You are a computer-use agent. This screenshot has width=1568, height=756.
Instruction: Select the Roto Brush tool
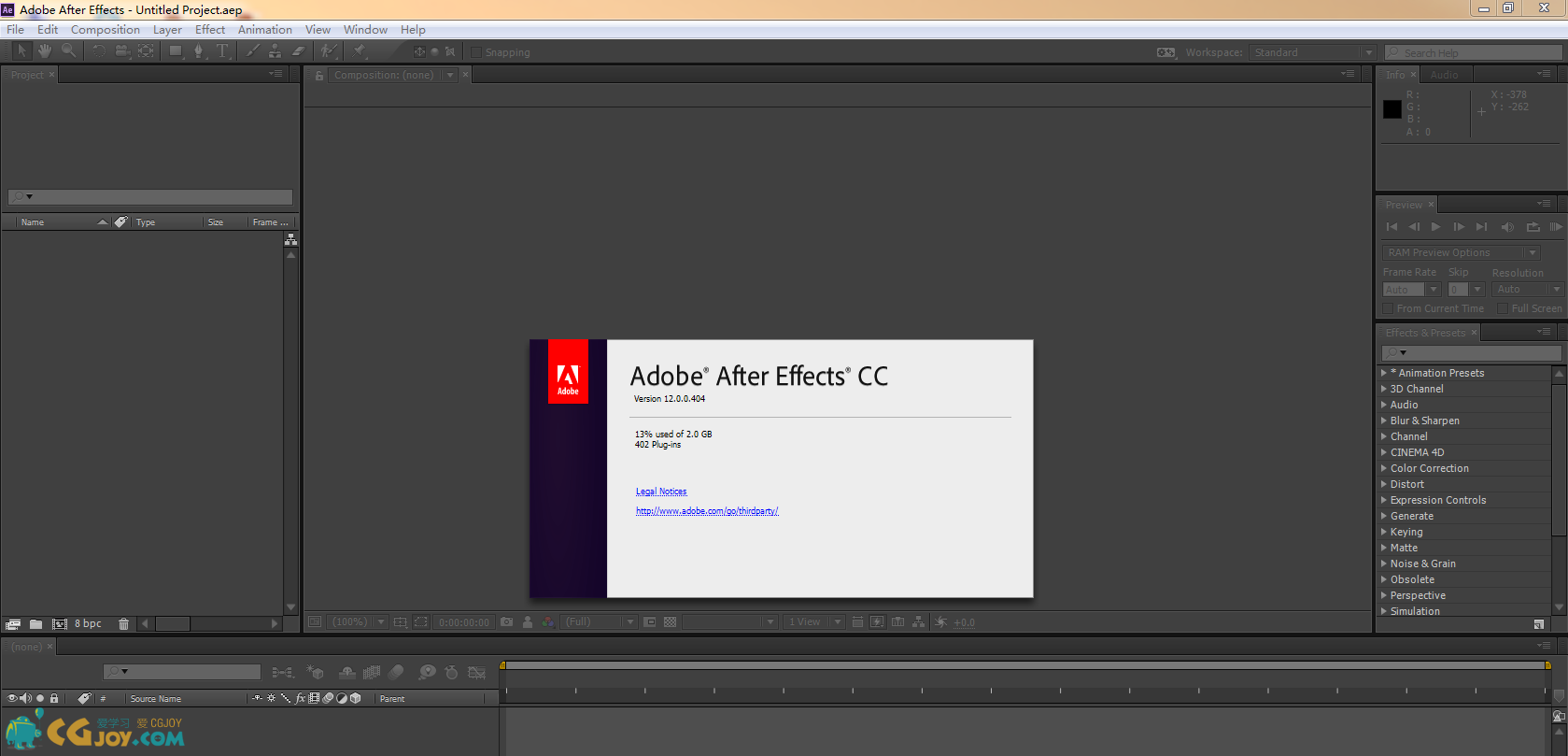point(329,51)
